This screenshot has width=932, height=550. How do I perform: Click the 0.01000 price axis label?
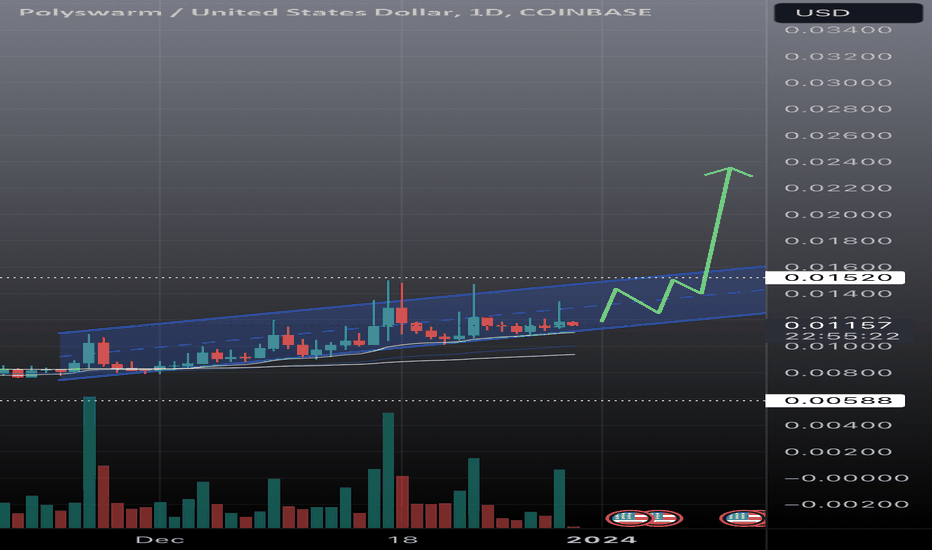(838, 347)
